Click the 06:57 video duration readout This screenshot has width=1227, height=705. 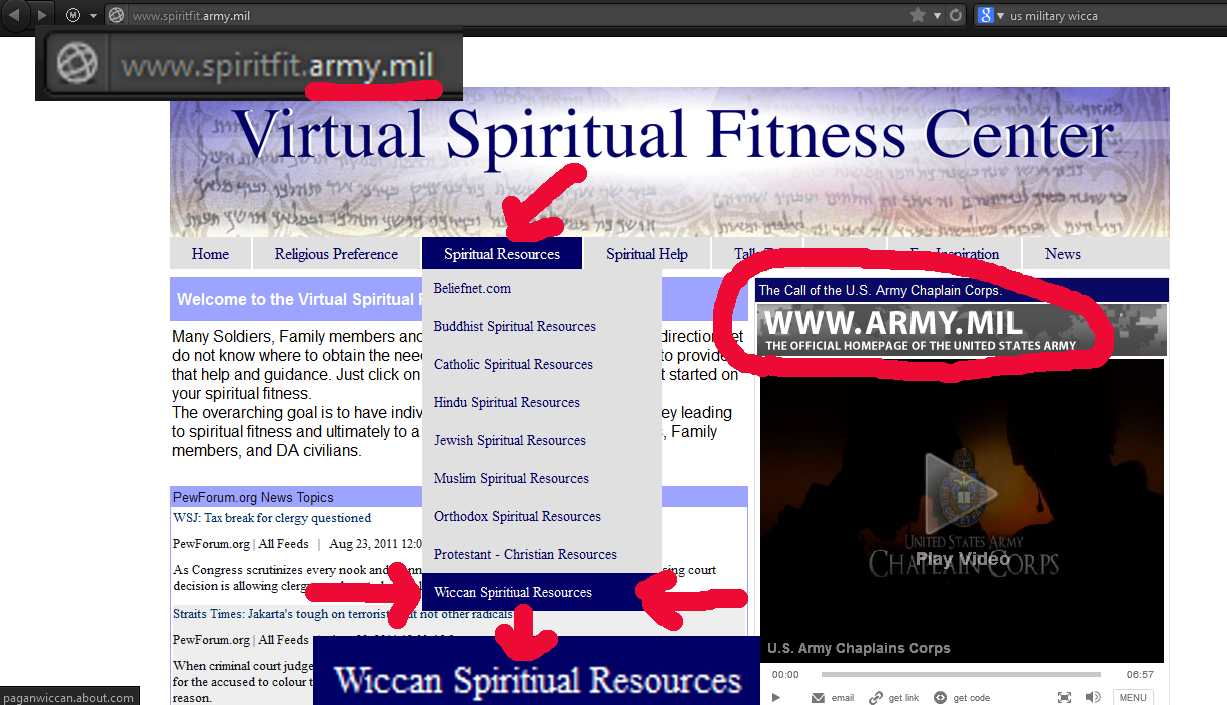(1140, 675)
